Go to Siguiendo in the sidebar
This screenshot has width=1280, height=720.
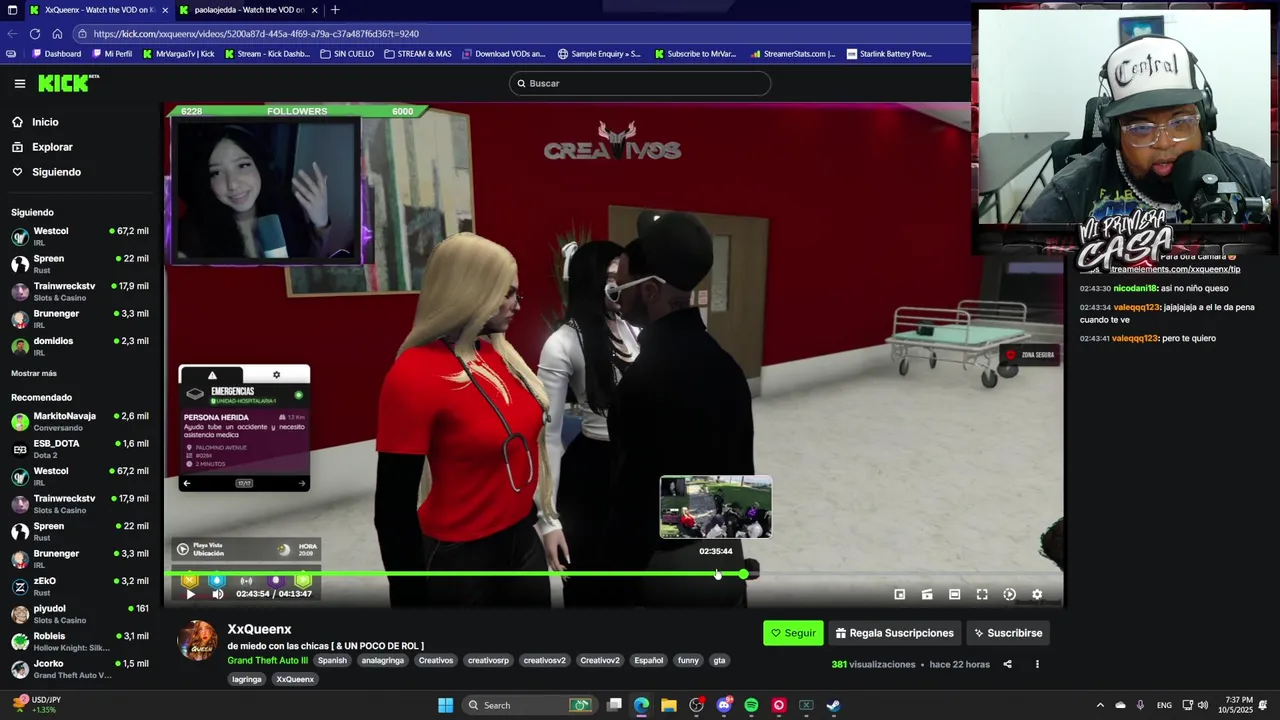pyautogui.click(x=82, y=172)
